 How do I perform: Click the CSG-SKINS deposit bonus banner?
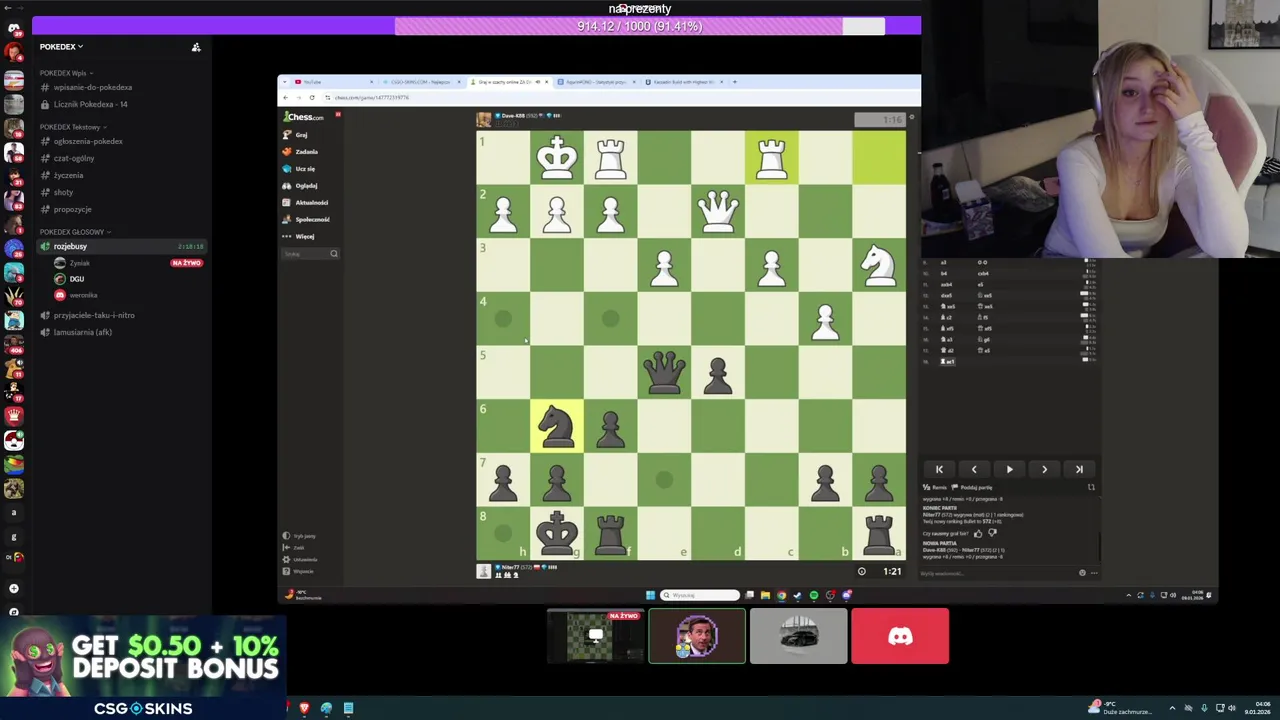tap(143, 667)
